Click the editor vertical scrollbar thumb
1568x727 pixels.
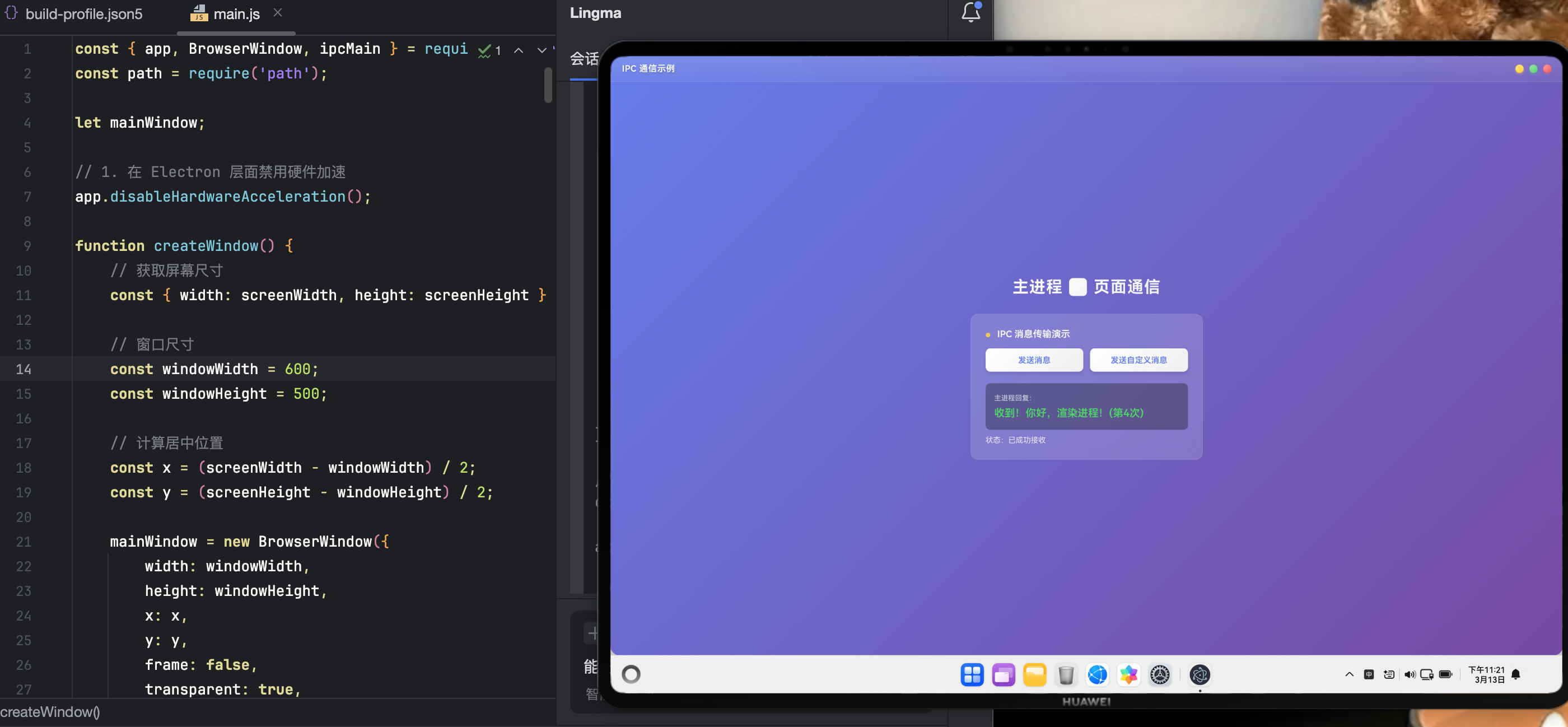[x=548, y=85]
